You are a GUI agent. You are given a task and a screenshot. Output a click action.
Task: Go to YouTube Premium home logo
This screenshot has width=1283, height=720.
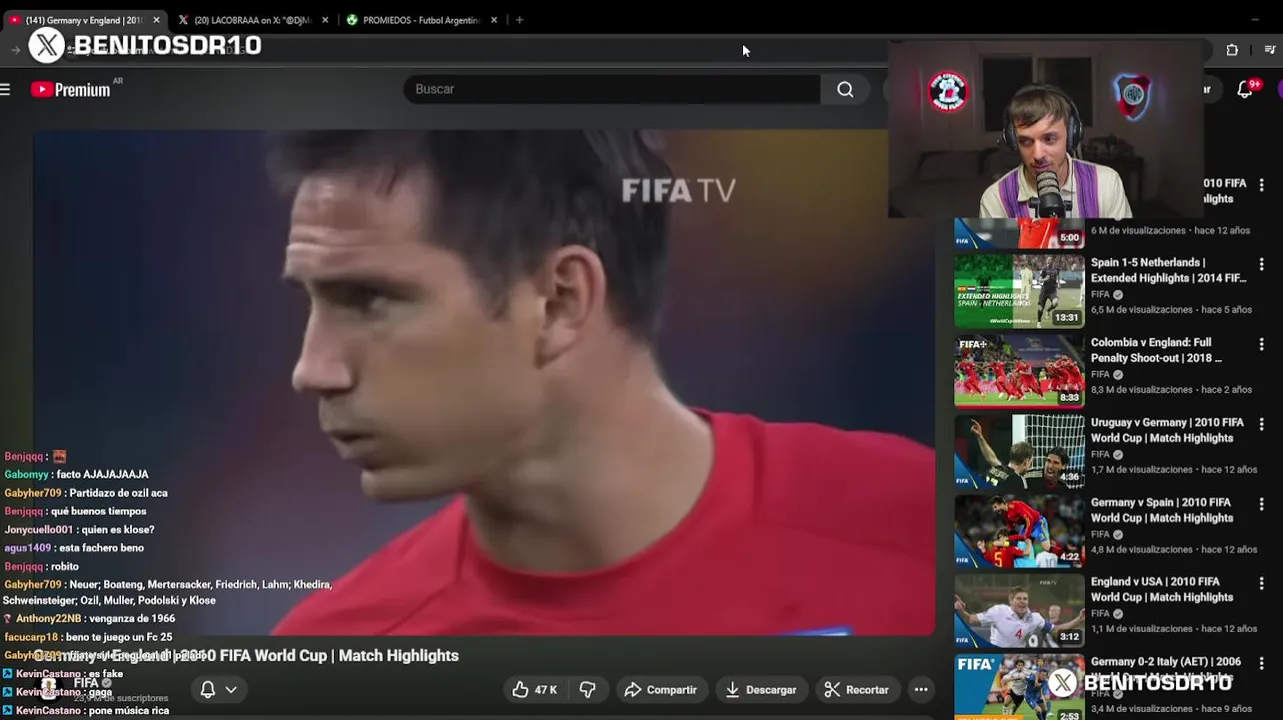(70, 90)
